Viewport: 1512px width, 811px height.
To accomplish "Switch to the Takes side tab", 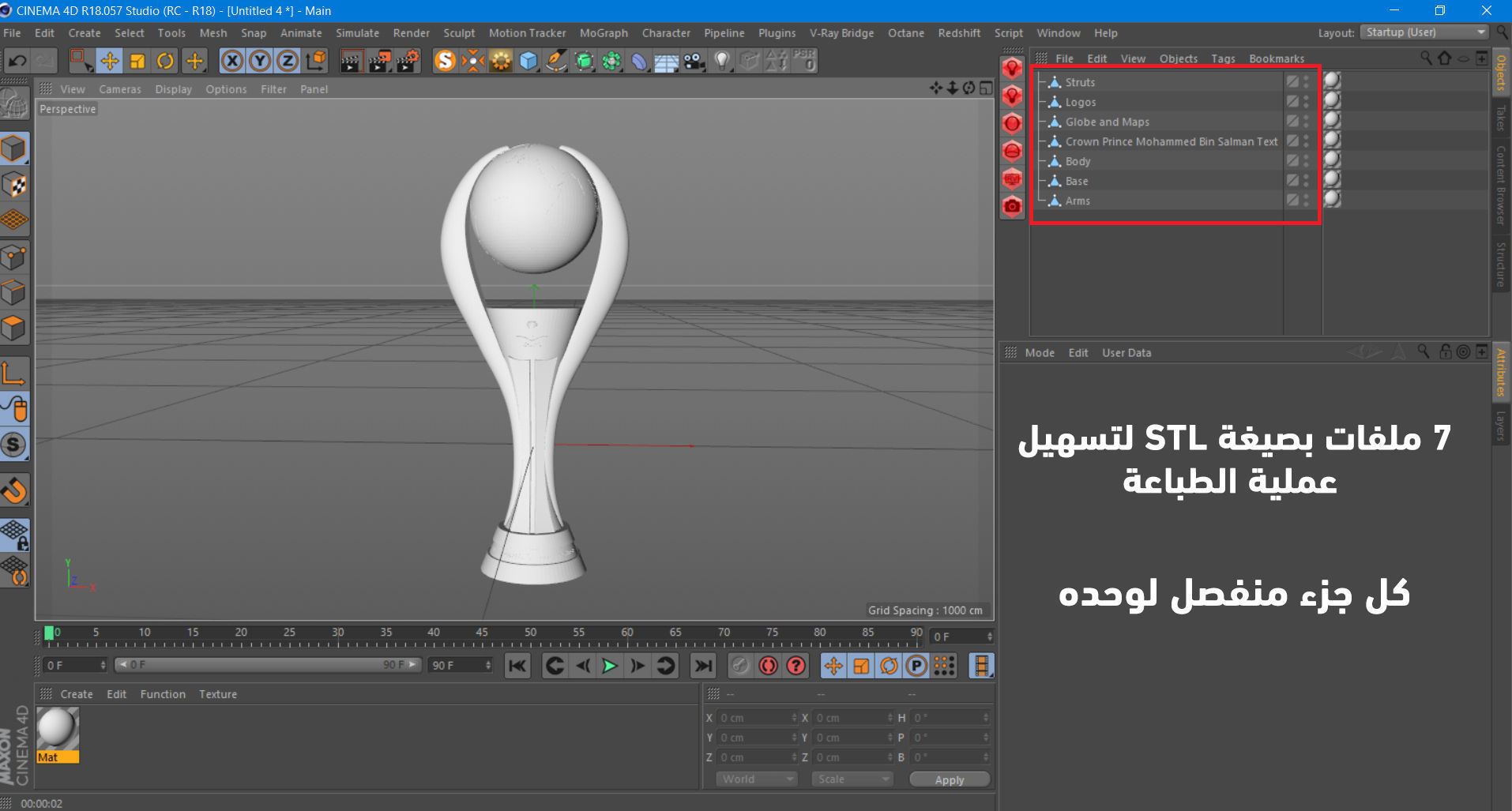I will pos(1501,118).
